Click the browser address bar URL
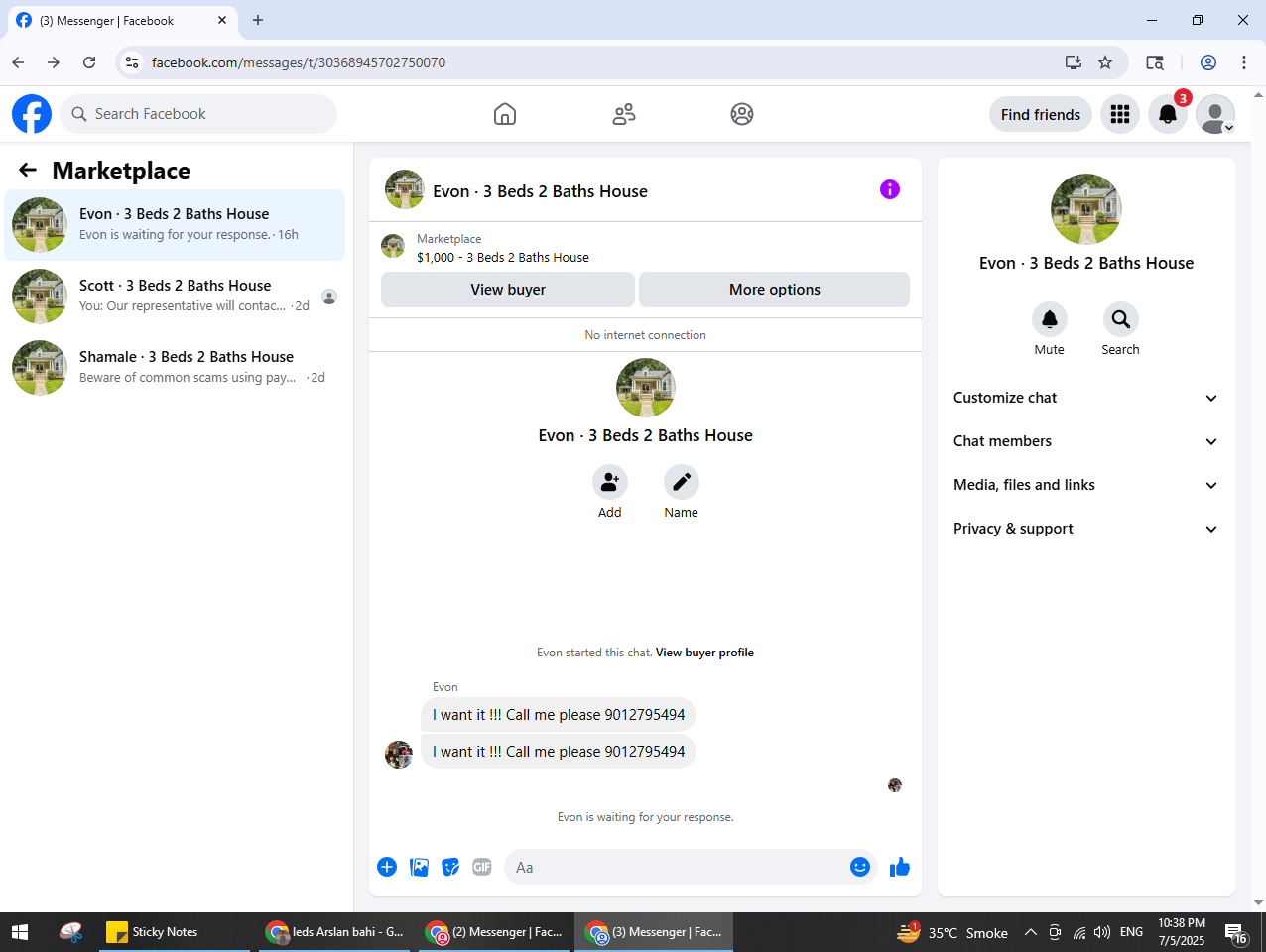 (x=299, y=62)
